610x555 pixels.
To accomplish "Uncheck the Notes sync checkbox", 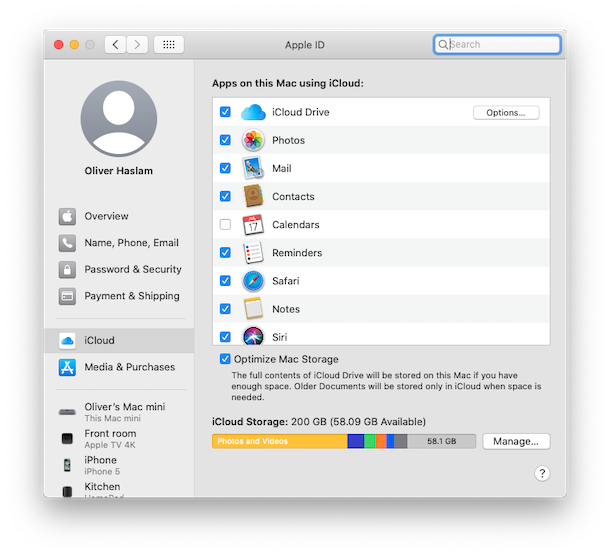I will [225, 309].
